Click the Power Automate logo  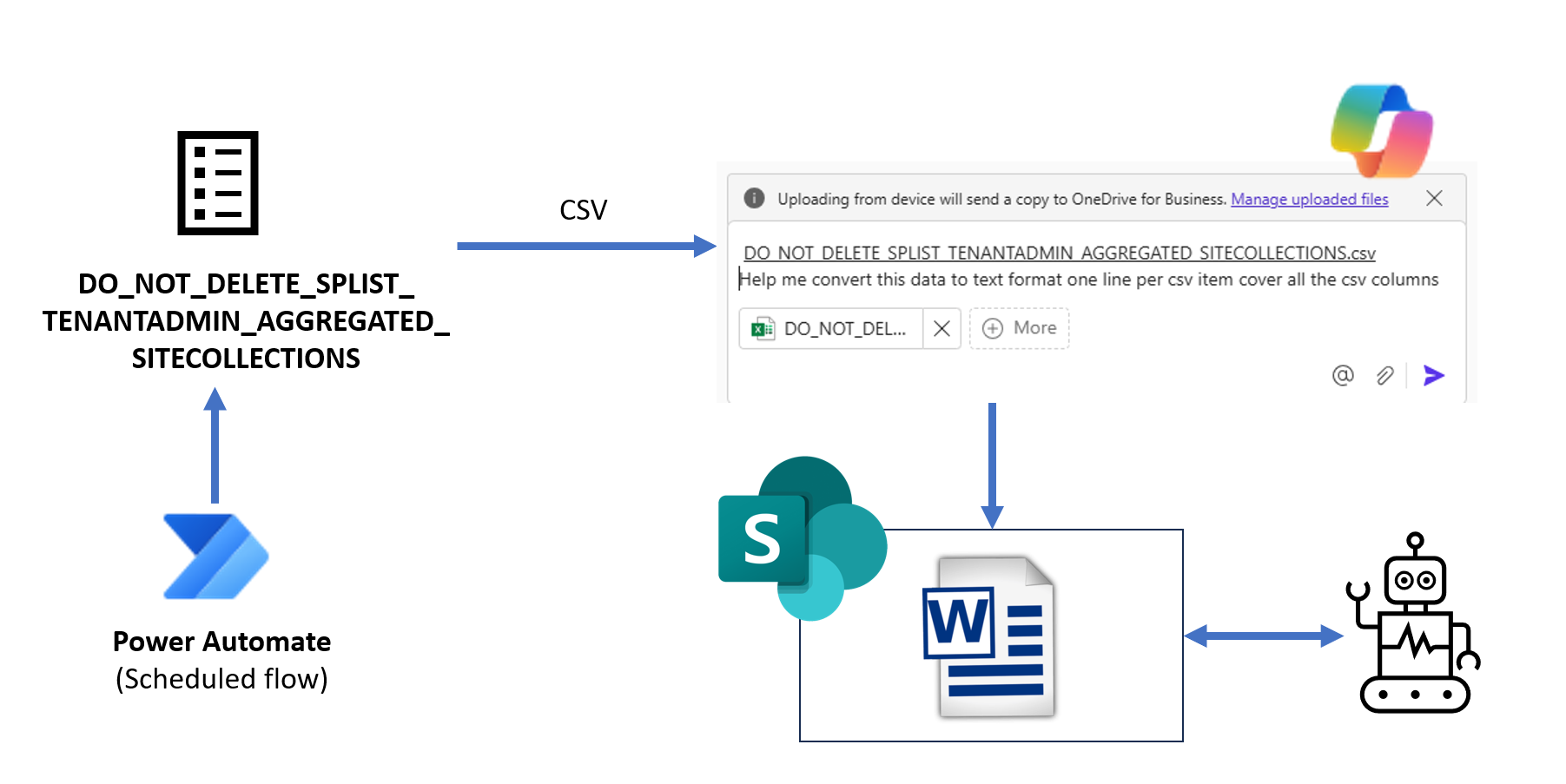(216, 557)
